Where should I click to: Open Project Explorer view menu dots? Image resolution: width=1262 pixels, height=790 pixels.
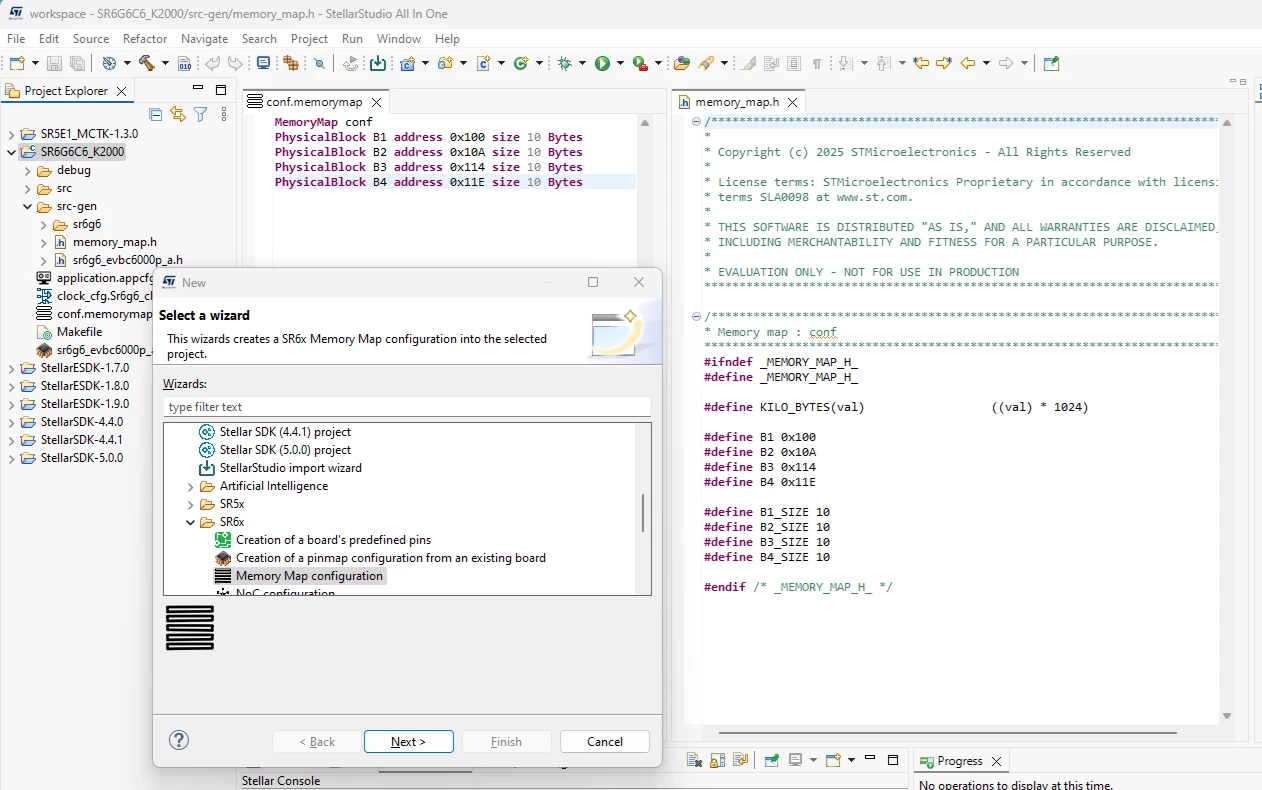(223, 115)
